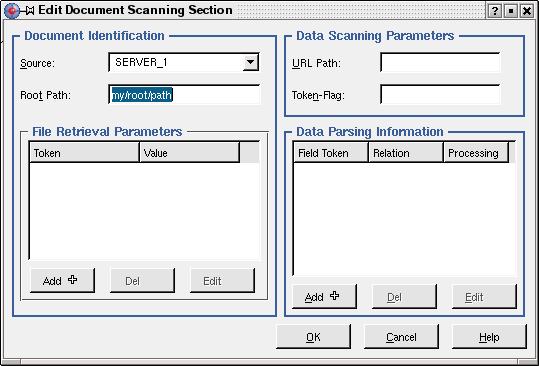Confirm the dialog with OK
Image resolution: width=539 pixels, height=366 pixels.
click(x=314, y=337)
